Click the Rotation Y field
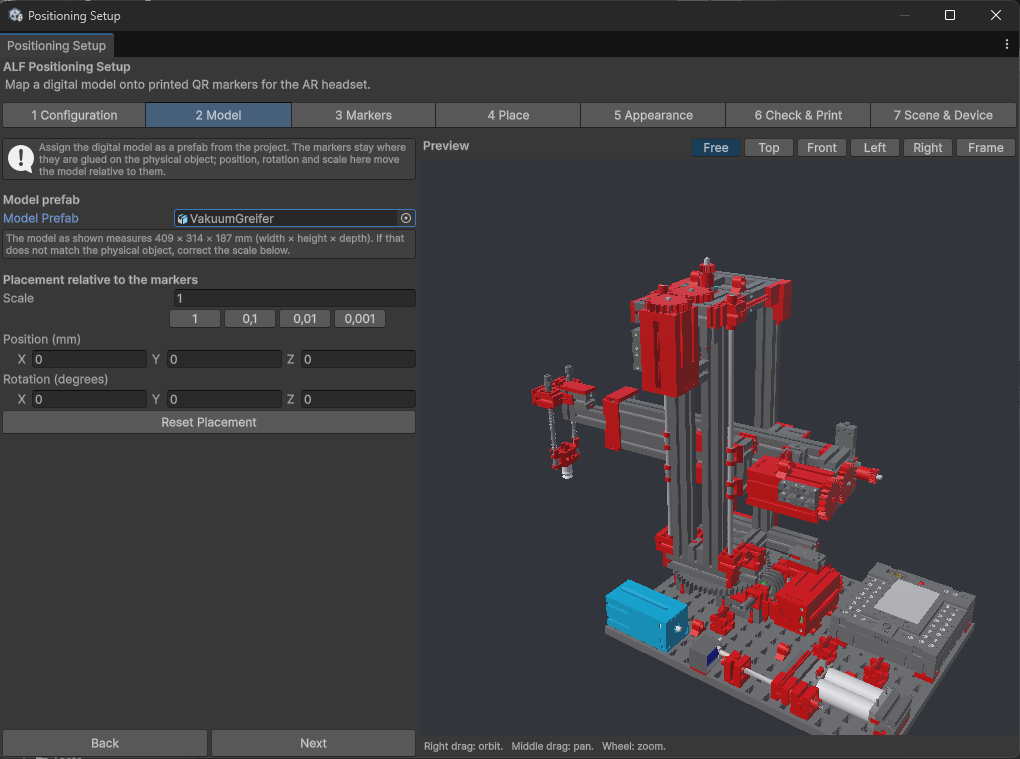1020x759 pixels. click(224, 399)
